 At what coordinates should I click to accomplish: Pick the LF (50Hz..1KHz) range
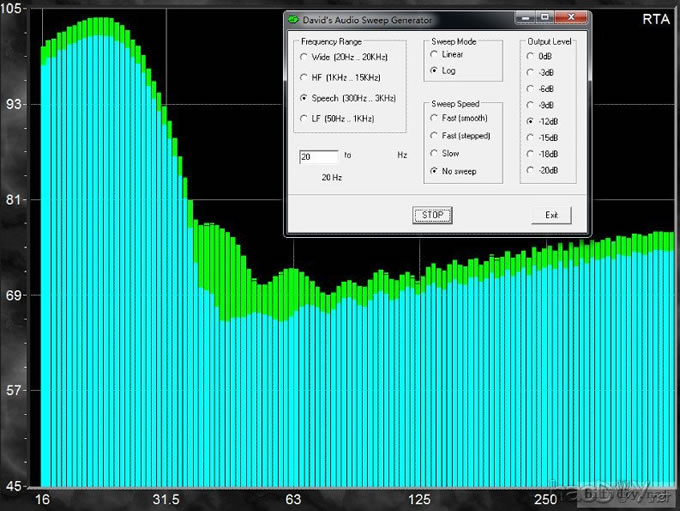(304, 120)
